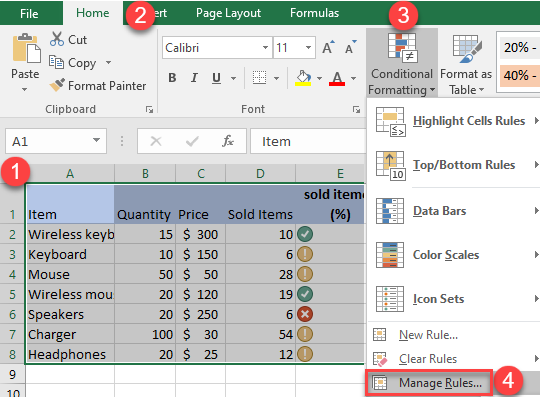Open Conditional Formatting menu
This screenshot has height=397, width=540.
pyautogui.click(x=402, y=63)
